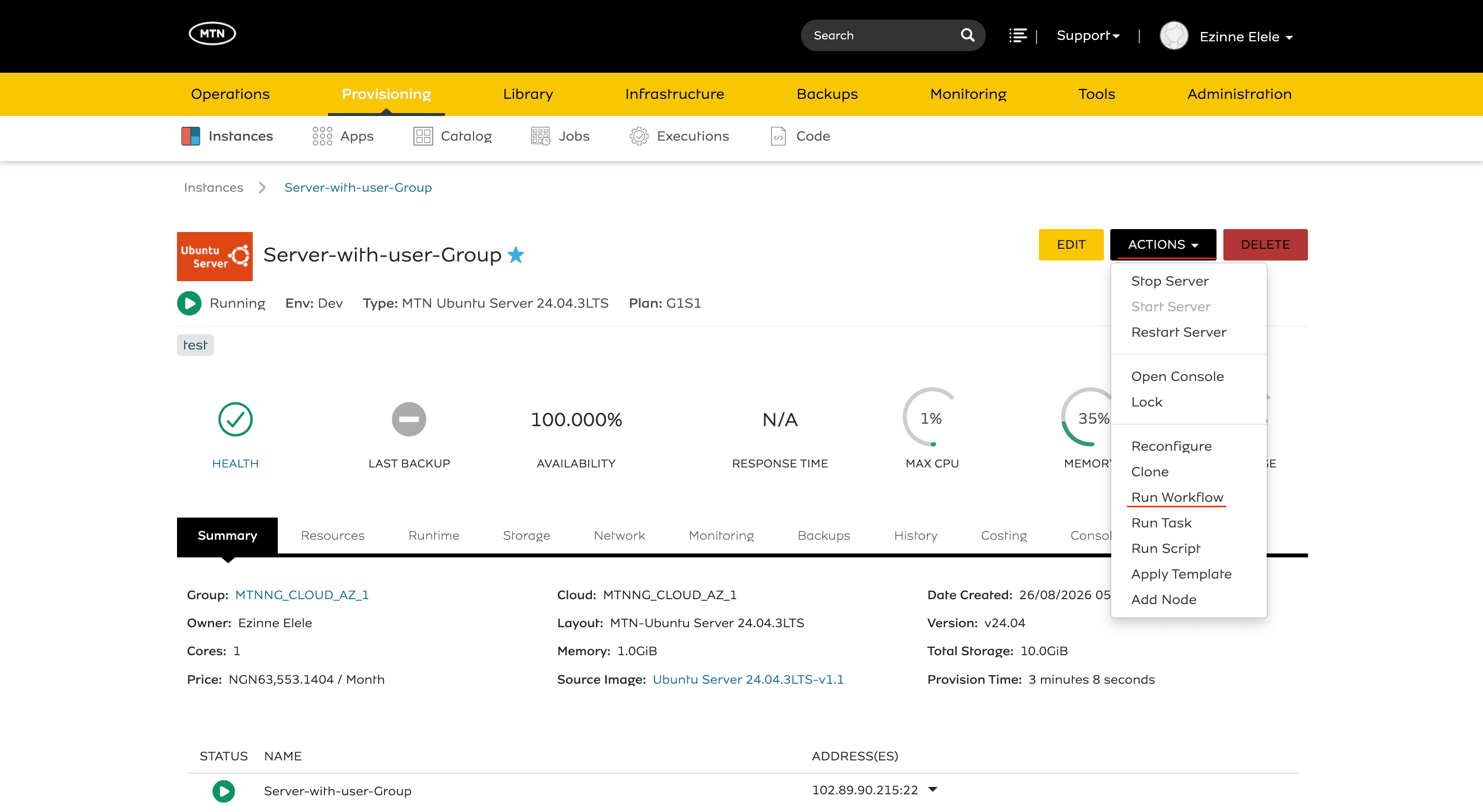This screenshot has width=1483, height=812.
Task: Open the Instances section icon
Action: tap(191, 136)
